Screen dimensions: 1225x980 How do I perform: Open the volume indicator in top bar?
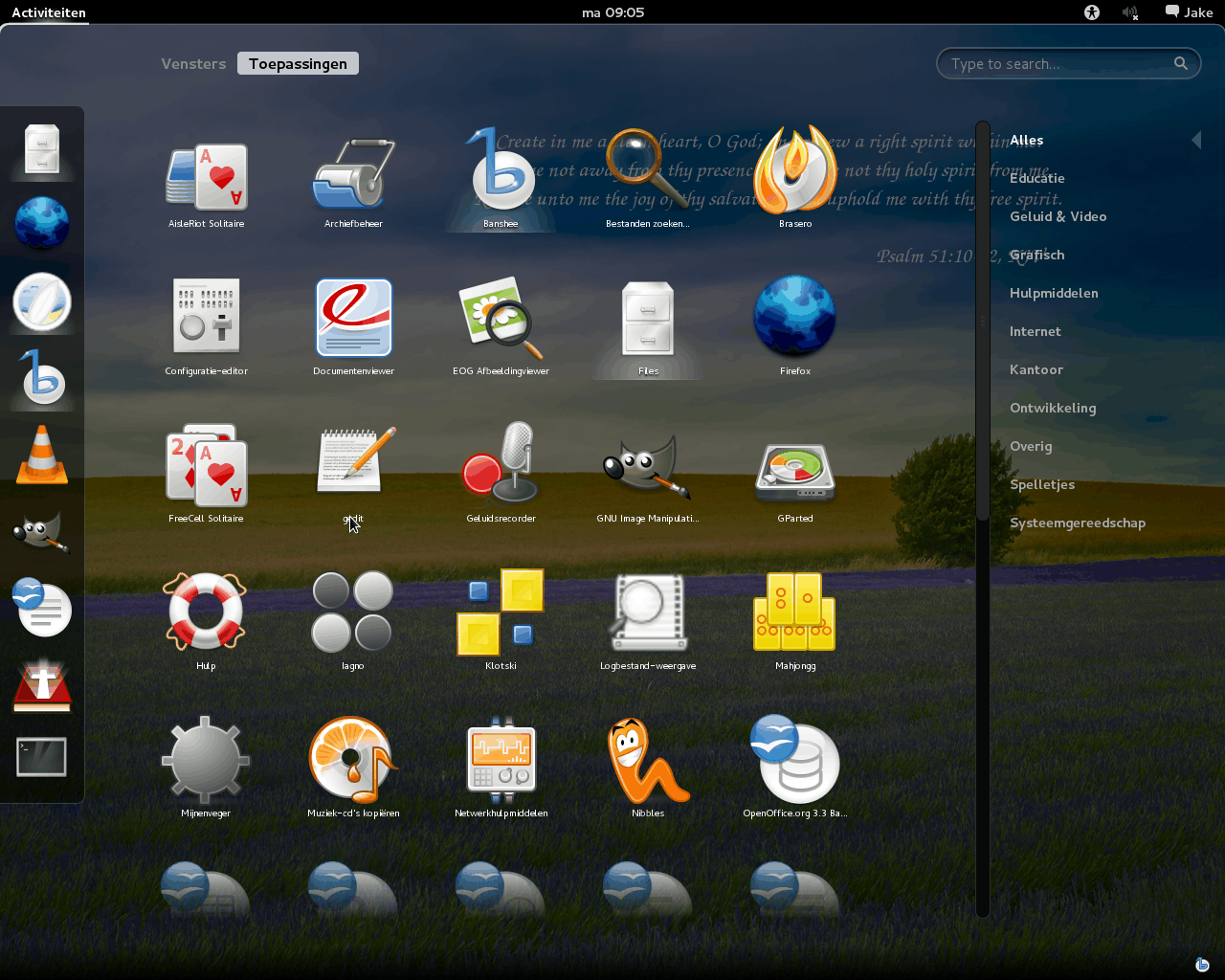[1130, 12]
